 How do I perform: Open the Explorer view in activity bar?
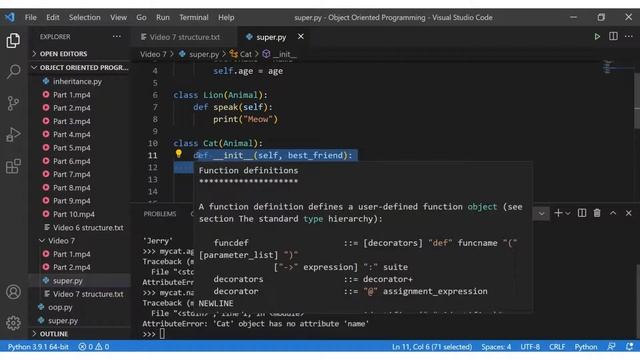[x=13, y=40]
